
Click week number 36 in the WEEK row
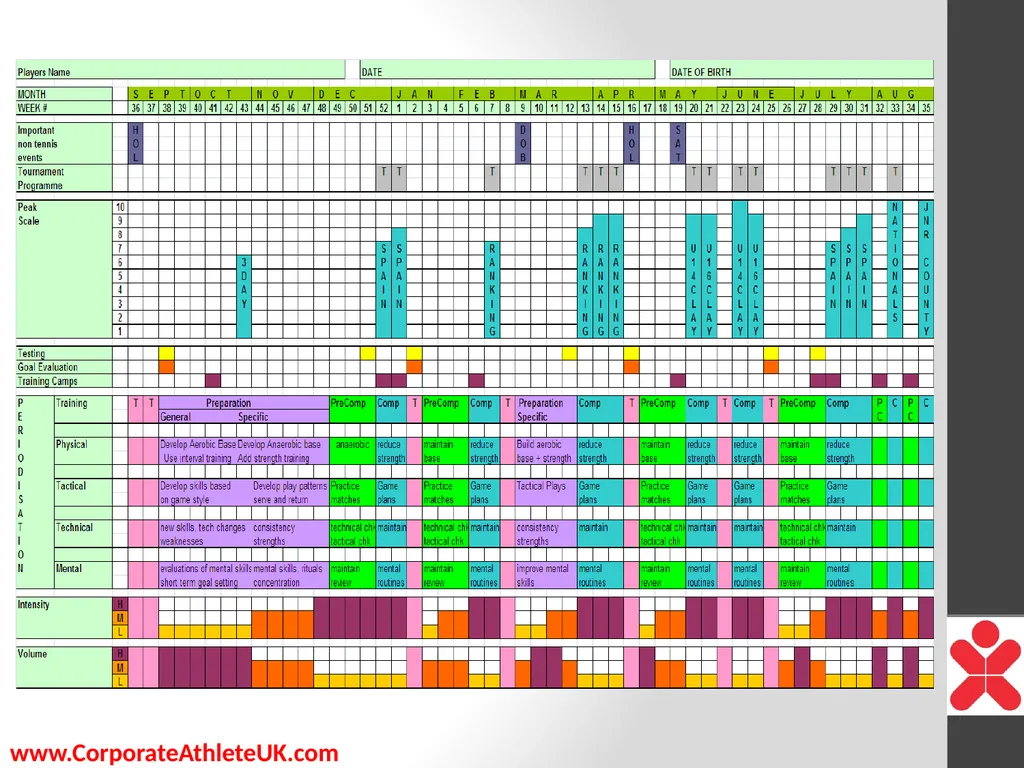[x=136, y=108]
